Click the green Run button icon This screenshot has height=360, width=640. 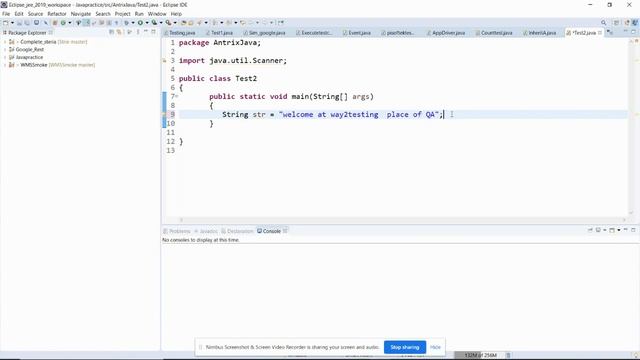click(140, 23)
